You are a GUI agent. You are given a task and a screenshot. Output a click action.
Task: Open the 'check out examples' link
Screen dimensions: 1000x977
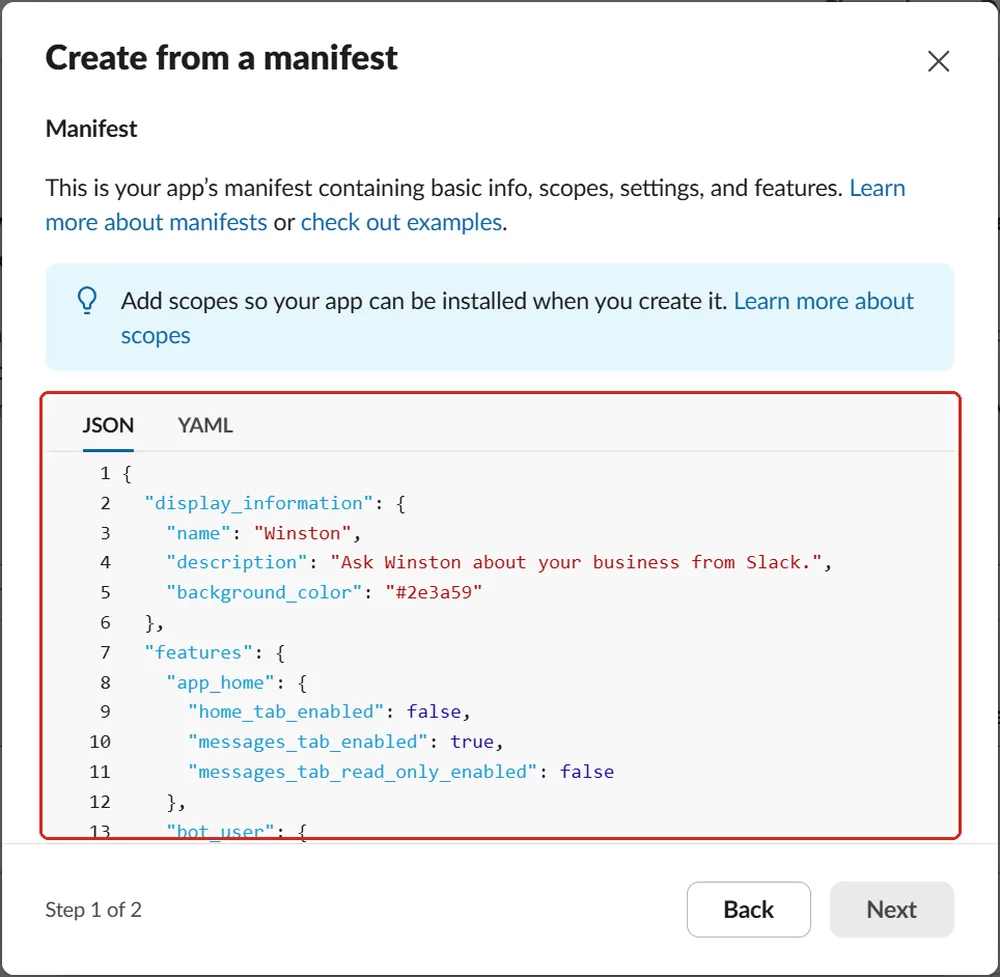(401, 223)
